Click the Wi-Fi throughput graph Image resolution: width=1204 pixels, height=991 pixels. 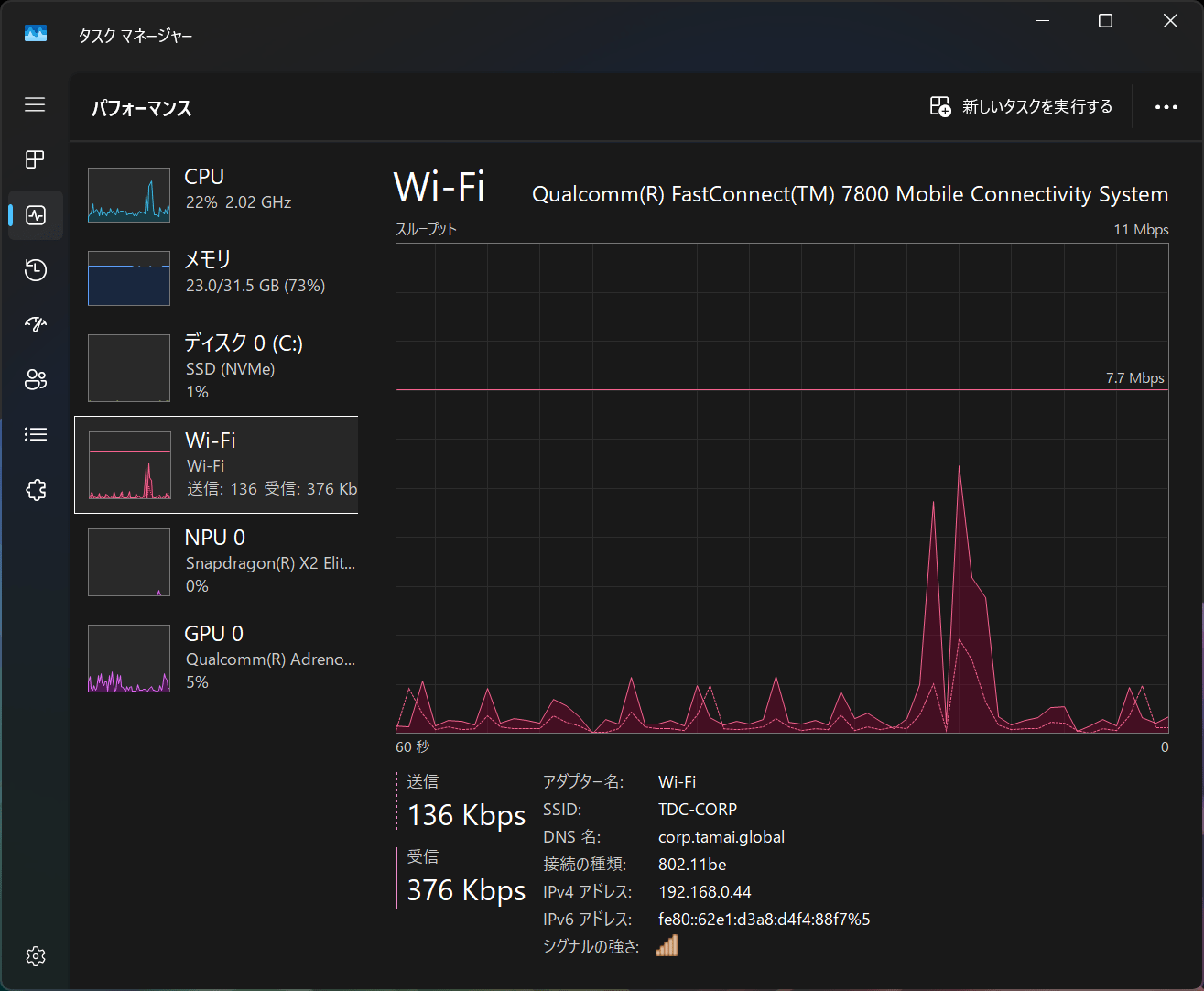pos(782,488)
